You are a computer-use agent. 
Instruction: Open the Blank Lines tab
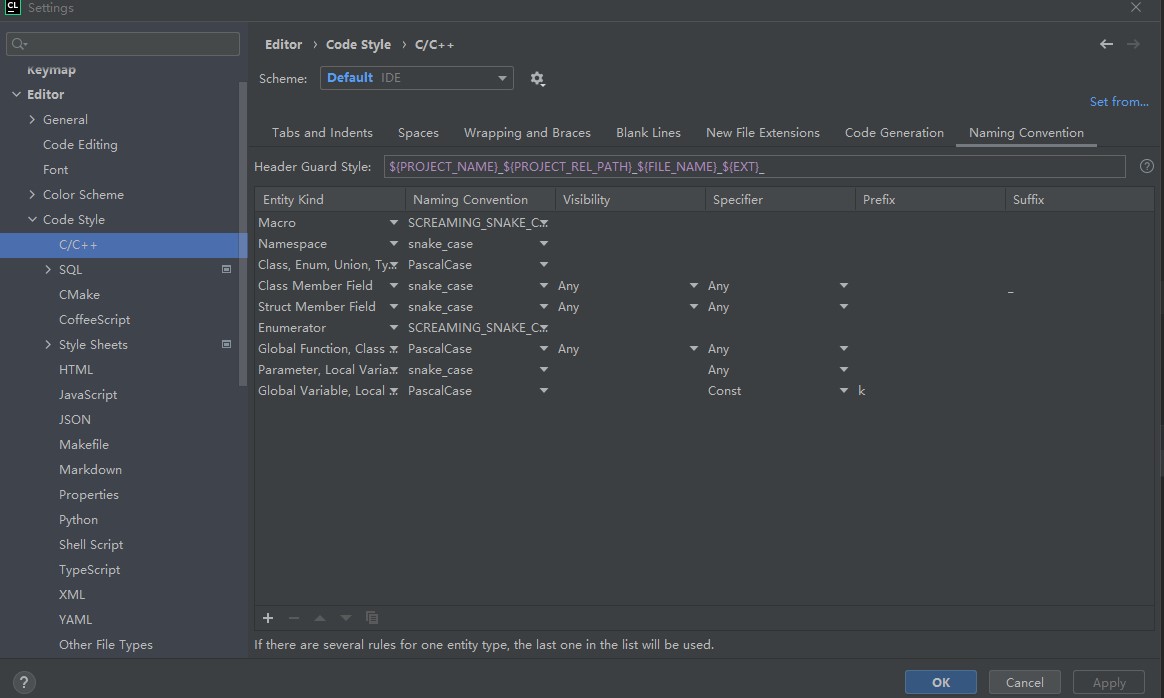tap(648, 133)
